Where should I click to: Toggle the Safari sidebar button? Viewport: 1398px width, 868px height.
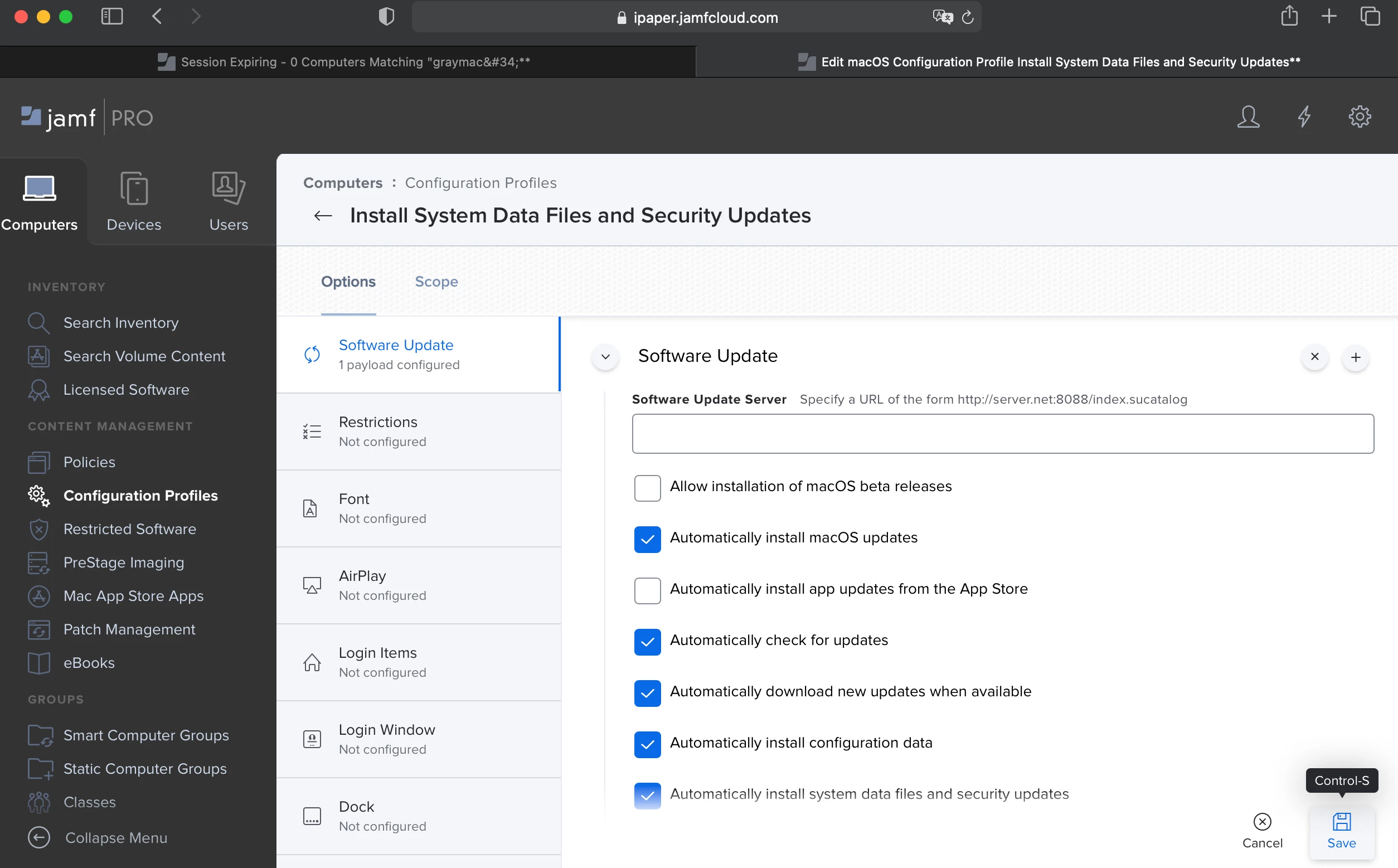point(112,16)
